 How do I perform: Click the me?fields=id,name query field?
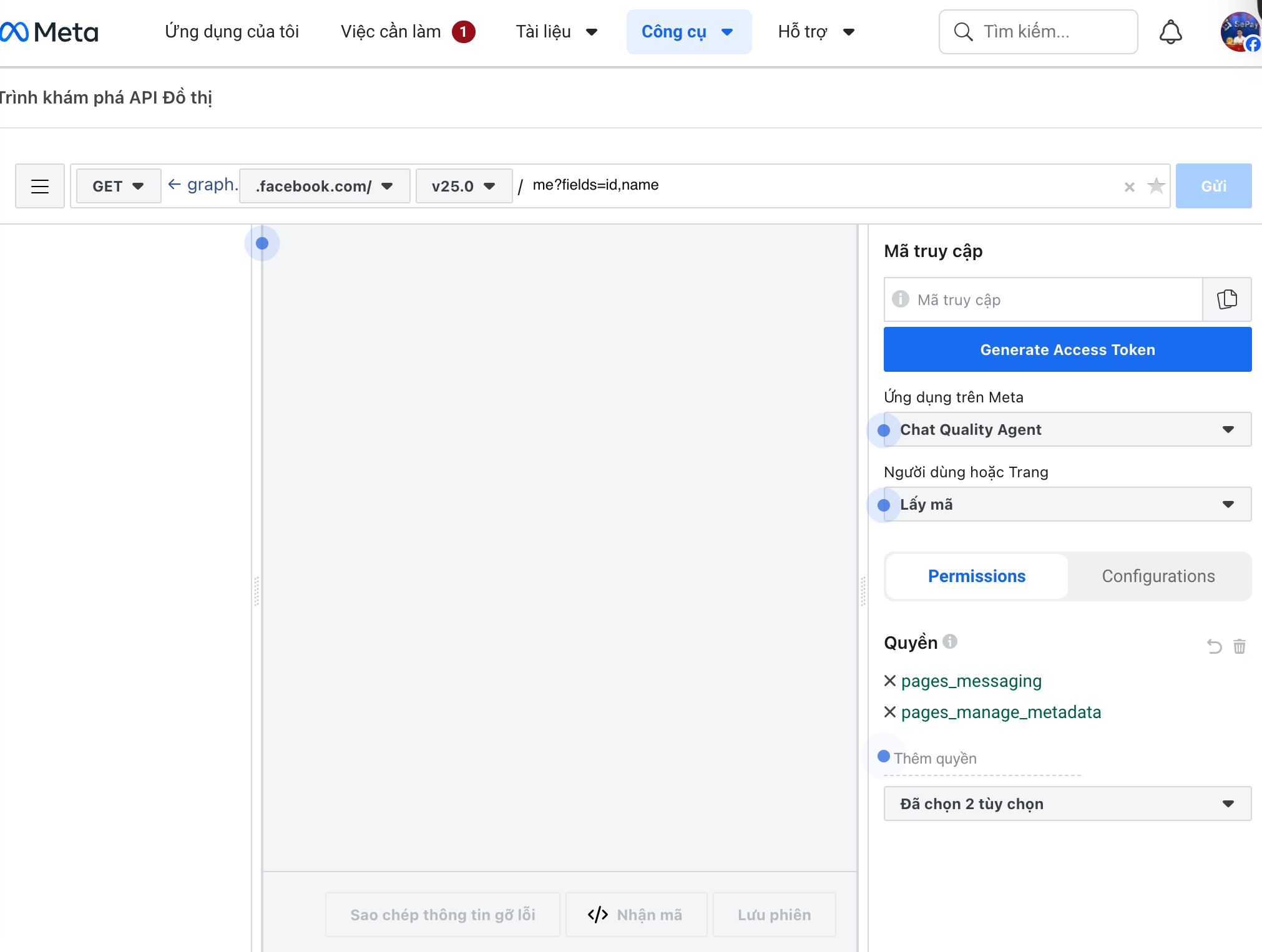[x=595, y=185]
